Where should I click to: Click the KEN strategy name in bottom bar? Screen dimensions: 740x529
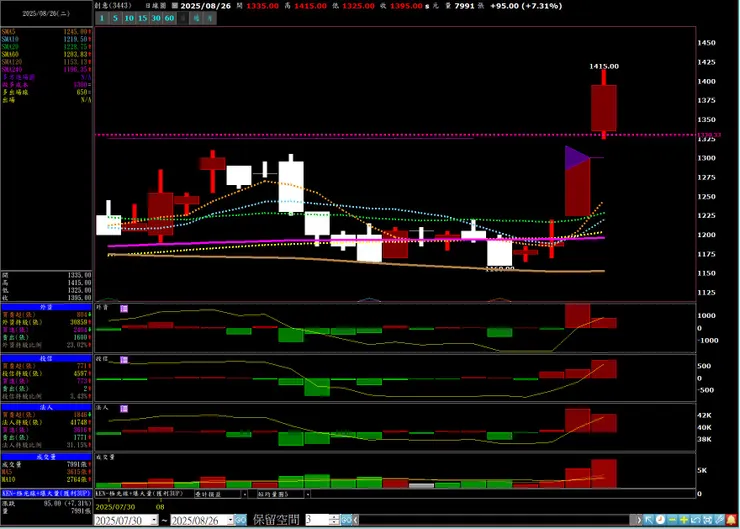140,494
